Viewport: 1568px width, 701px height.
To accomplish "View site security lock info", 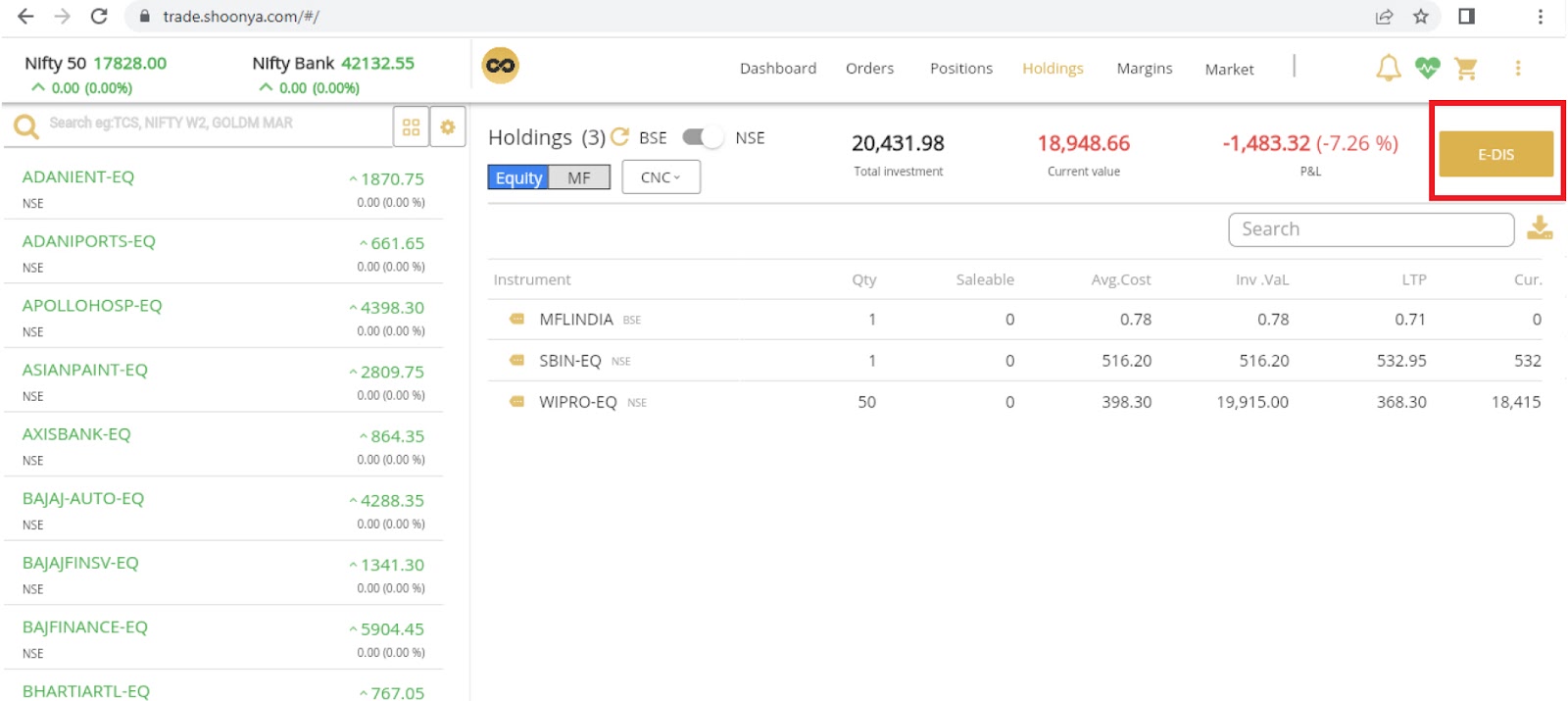I will 144,17.
